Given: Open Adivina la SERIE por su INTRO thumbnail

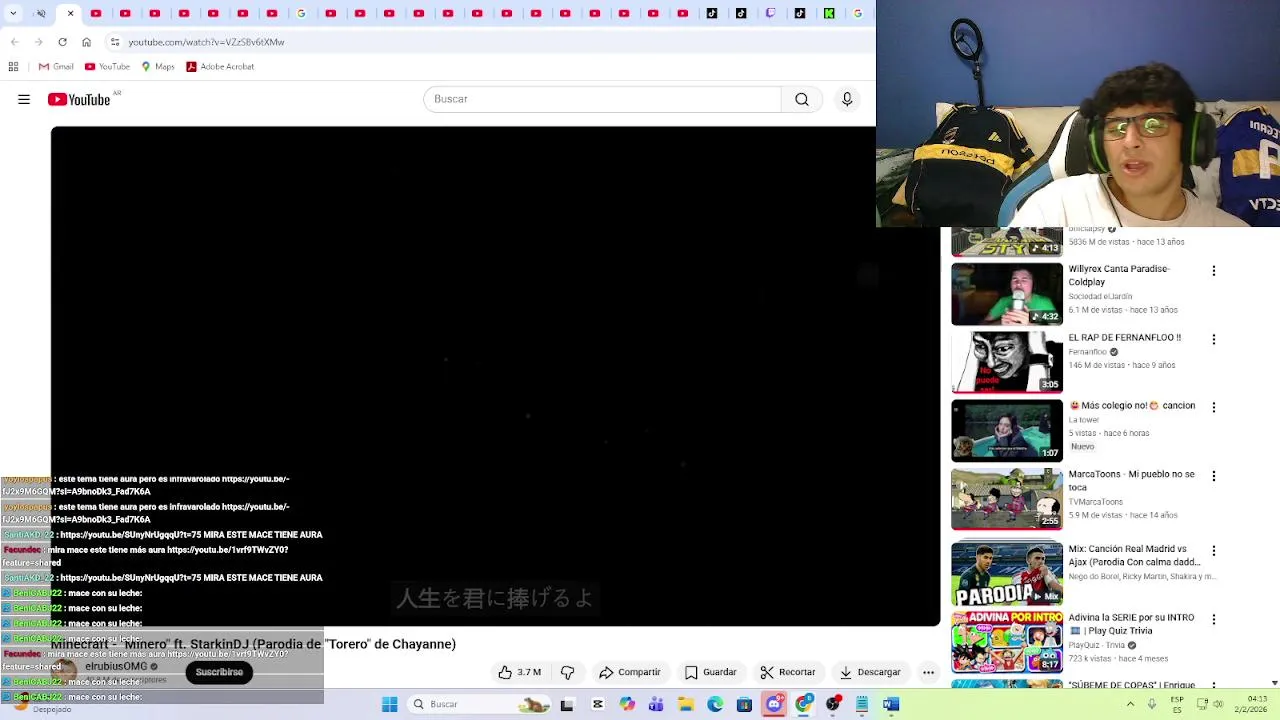Looking at the screenshot, I should pos(1007,642).
